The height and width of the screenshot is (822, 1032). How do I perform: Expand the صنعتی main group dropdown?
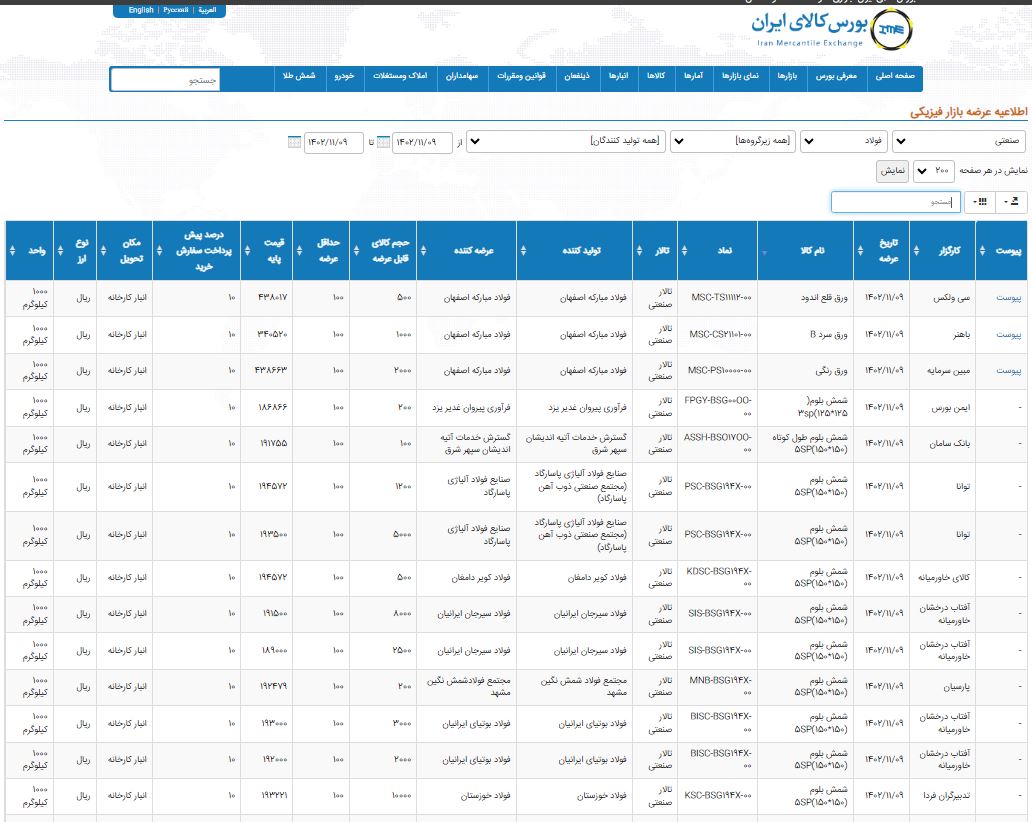960,141
